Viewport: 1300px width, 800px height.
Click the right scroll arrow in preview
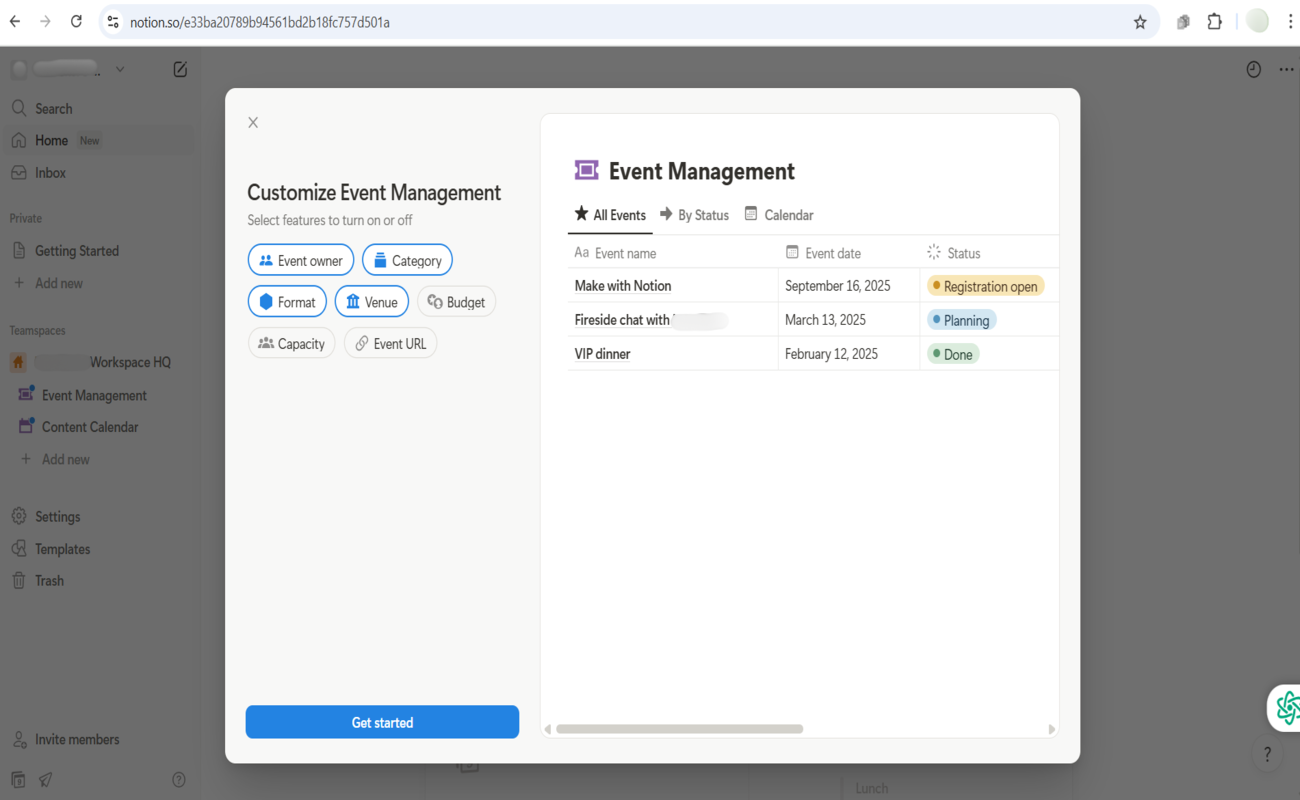pyautogui.click(x=1051, y=729)
